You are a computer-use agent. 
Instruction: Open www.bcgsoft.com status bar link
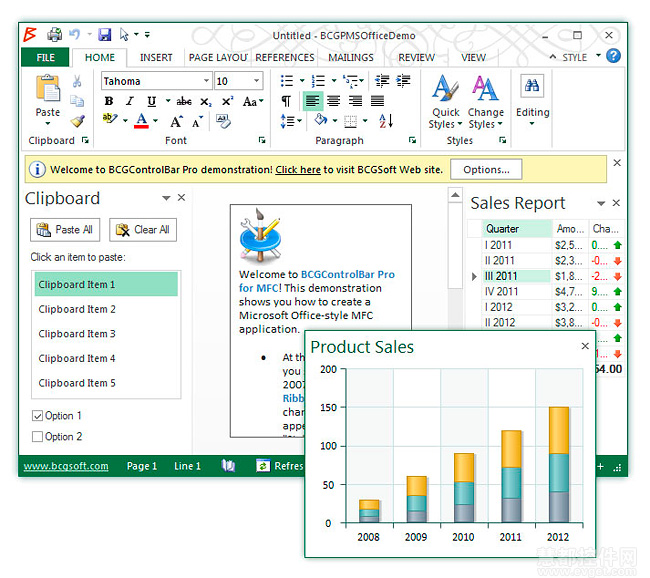tap(66, 466)
